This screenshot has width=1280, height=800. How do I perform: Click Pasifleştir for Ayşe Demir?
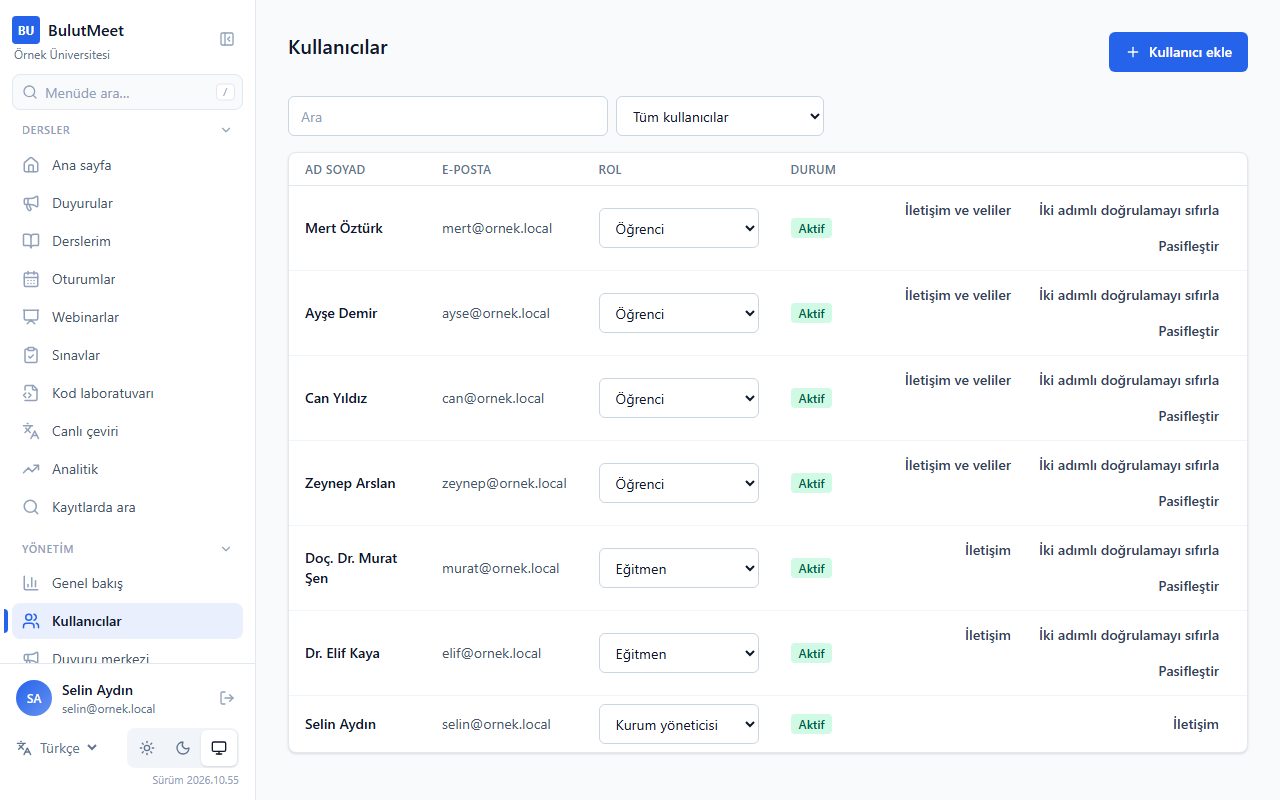tap(1188, 331)
